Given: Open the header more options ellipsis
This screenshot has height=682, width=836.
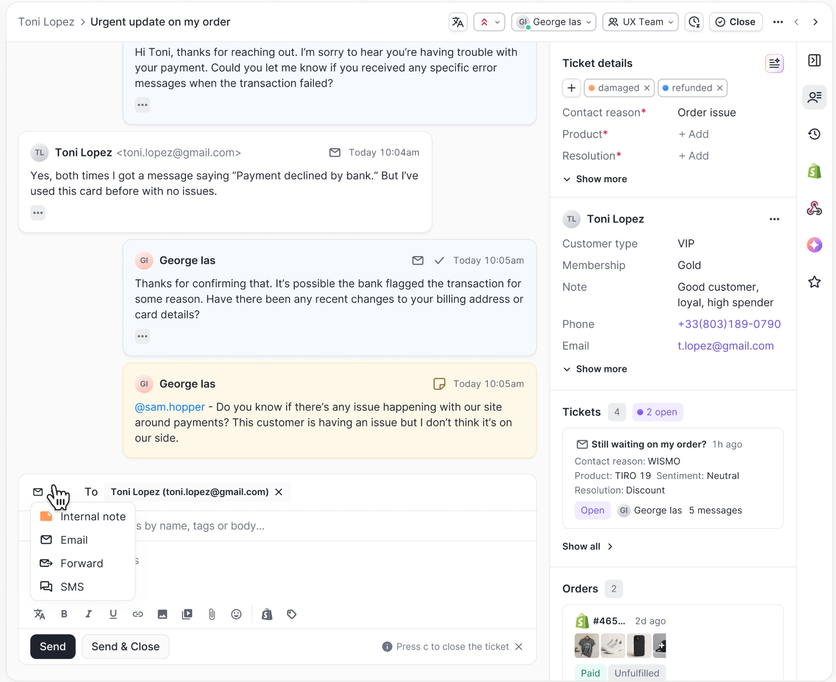Looking at the screenshot, I should coord(778,22).
